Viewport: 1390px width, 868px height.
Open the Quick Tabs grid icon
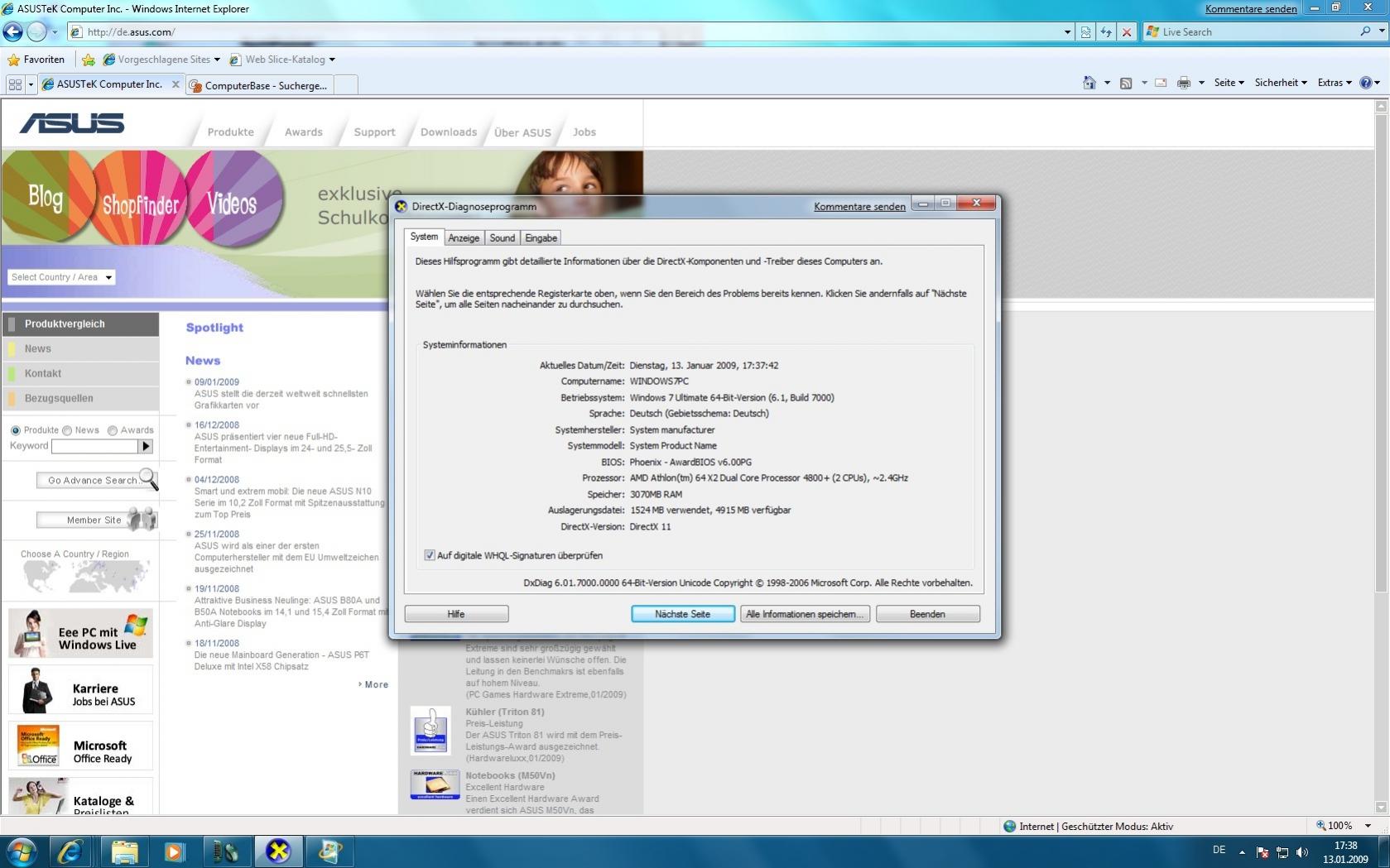[15, 84]
